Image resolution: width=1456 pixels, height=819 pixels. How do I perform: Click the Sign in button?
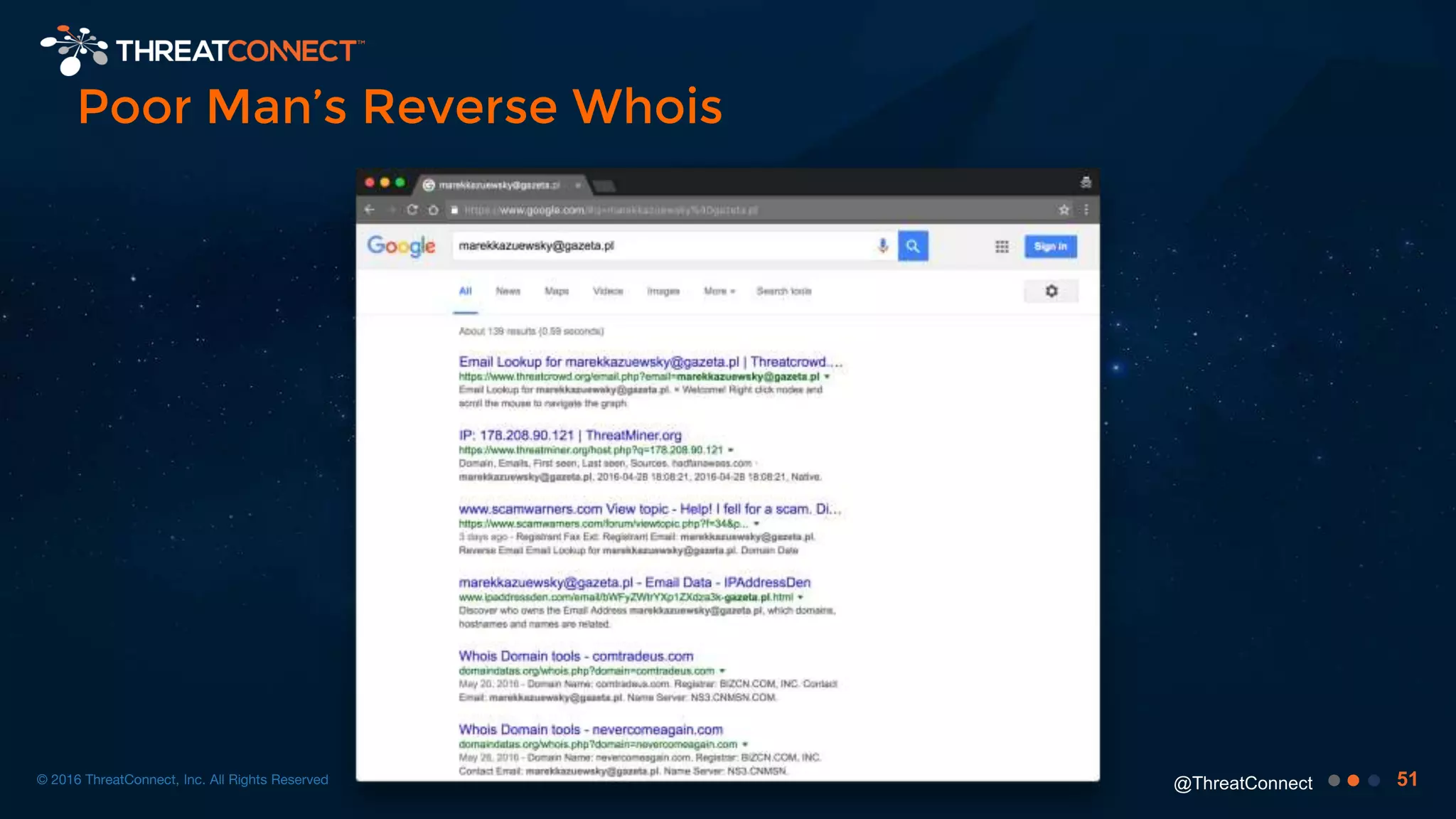(x=1050, y=247)
